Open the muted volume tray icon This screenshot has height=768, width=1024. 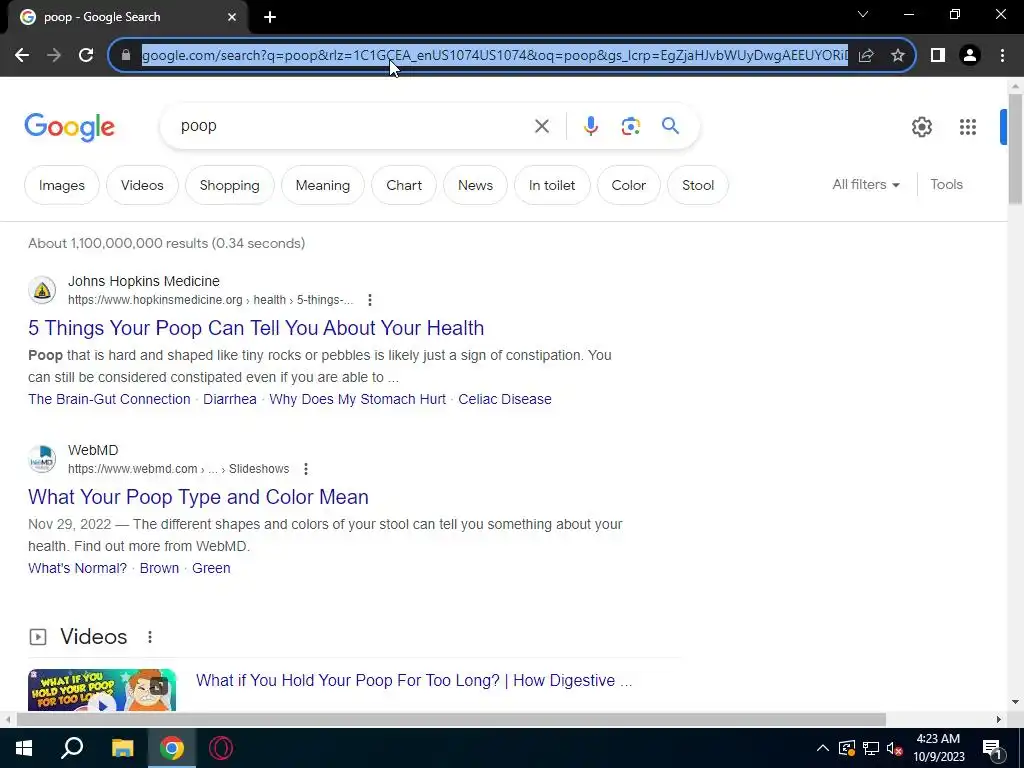[894, 748]
